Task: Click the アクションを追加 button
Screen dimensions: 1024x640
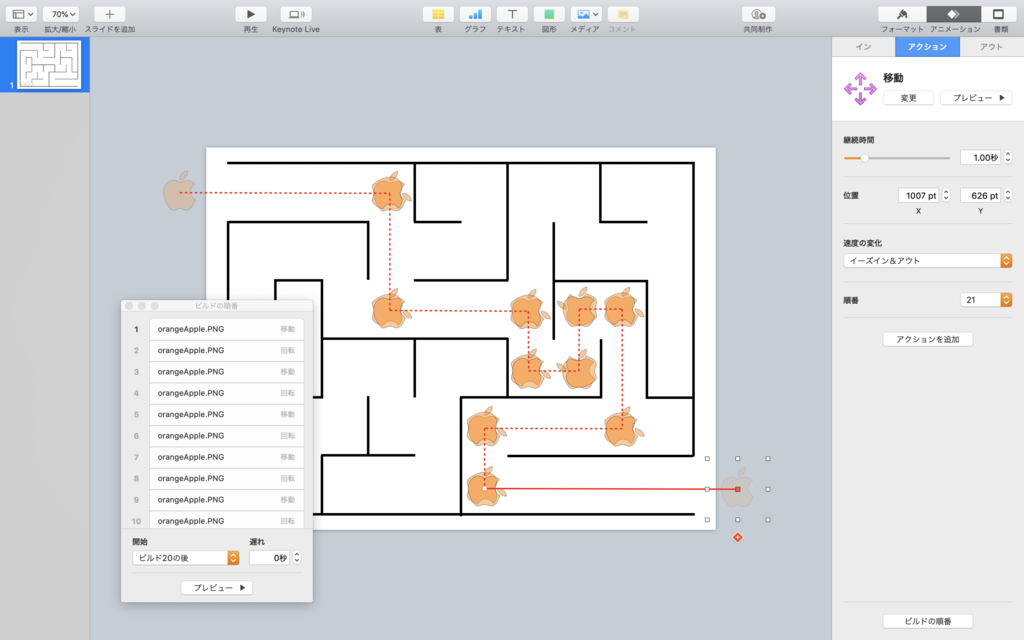Action: (x=927, y=340)
